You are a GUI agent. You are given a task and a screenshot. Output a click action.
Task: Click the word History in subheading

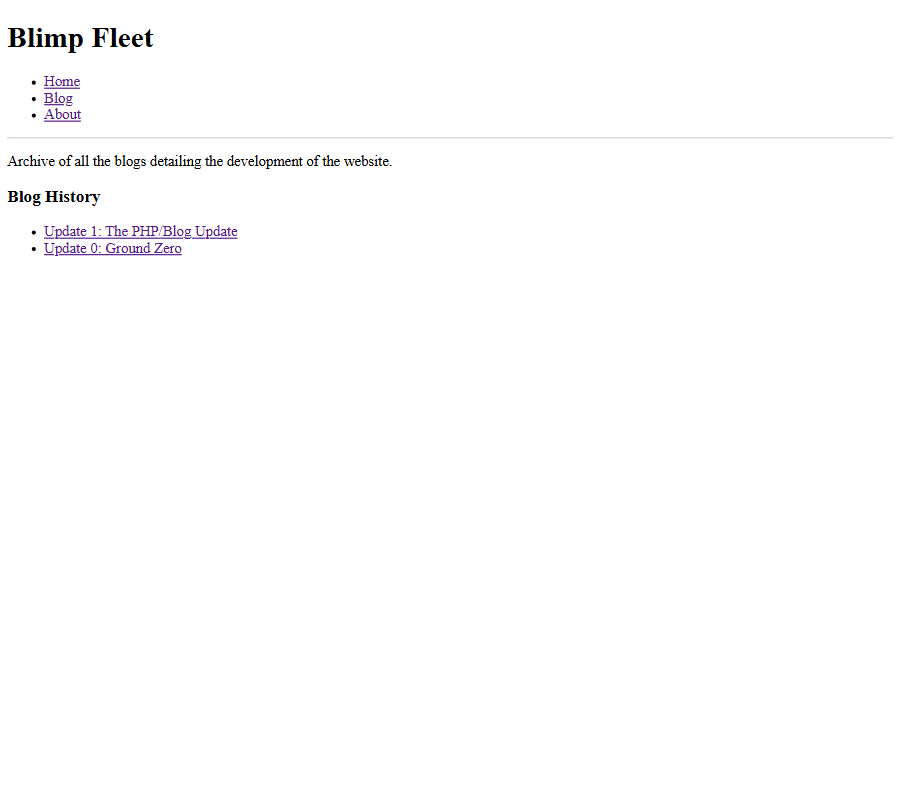[73, 197]
